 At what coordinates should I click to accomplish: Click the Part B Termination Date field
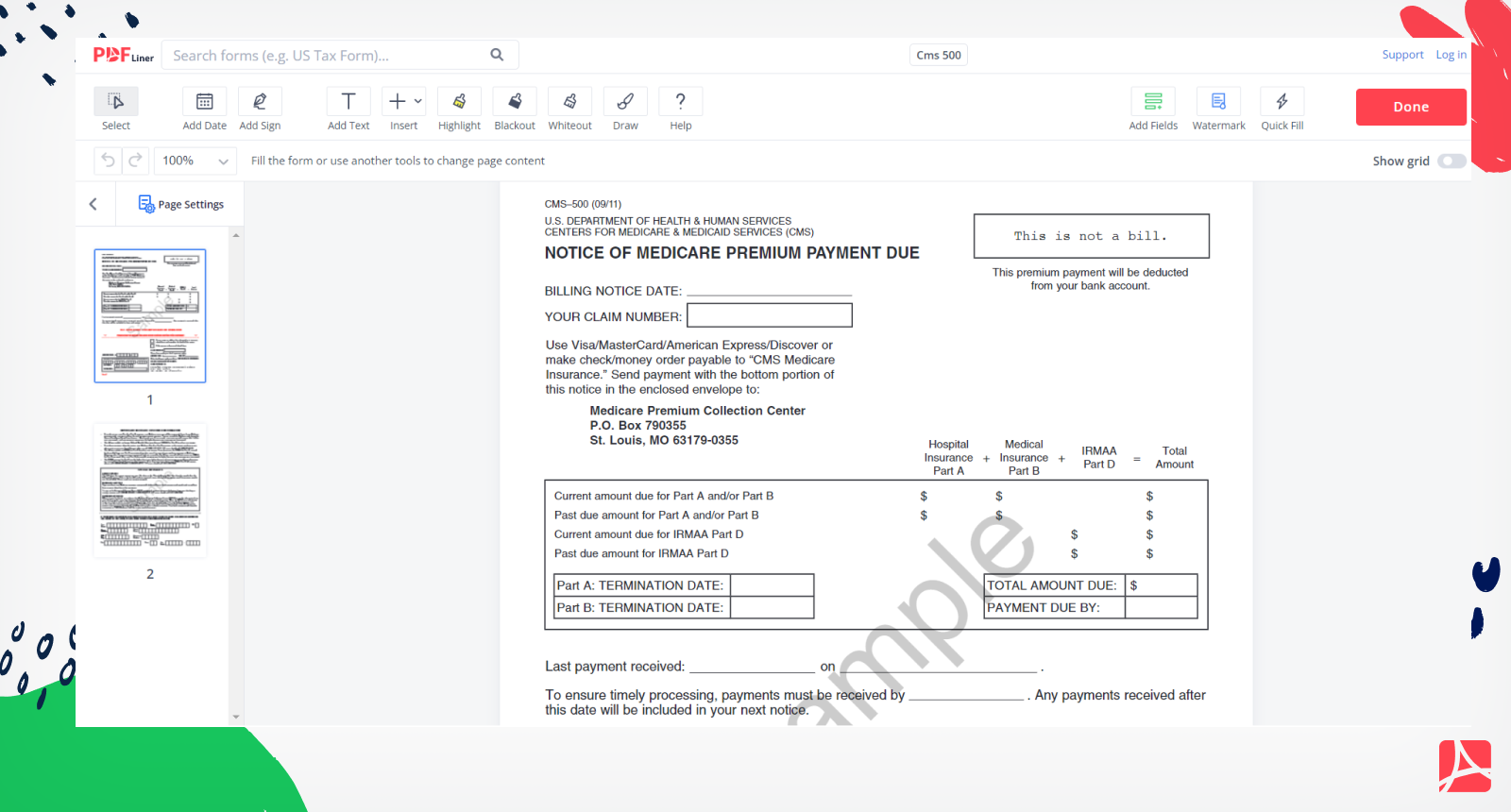[772, 608]
